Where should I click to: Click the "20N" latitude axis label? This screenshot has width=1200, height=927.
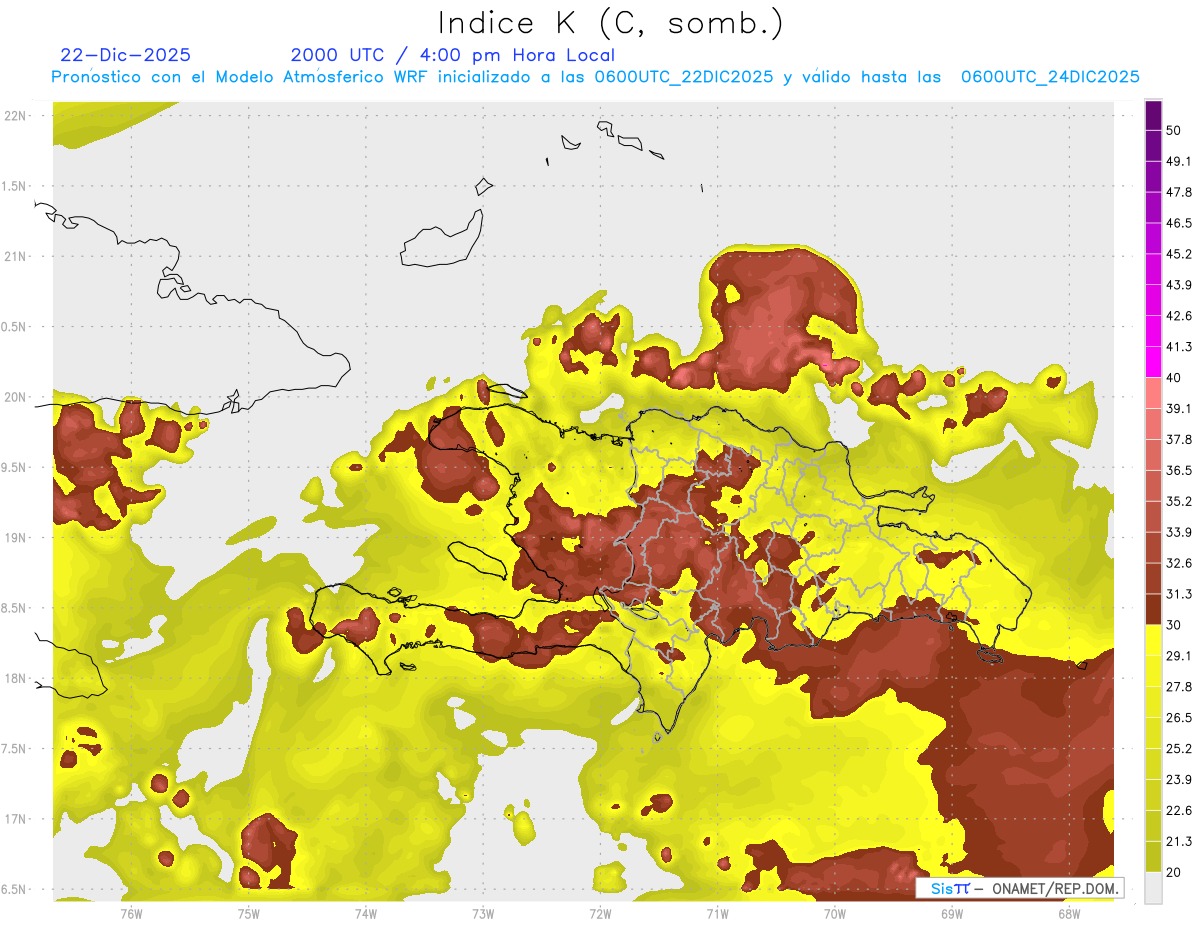pos(15,397)
